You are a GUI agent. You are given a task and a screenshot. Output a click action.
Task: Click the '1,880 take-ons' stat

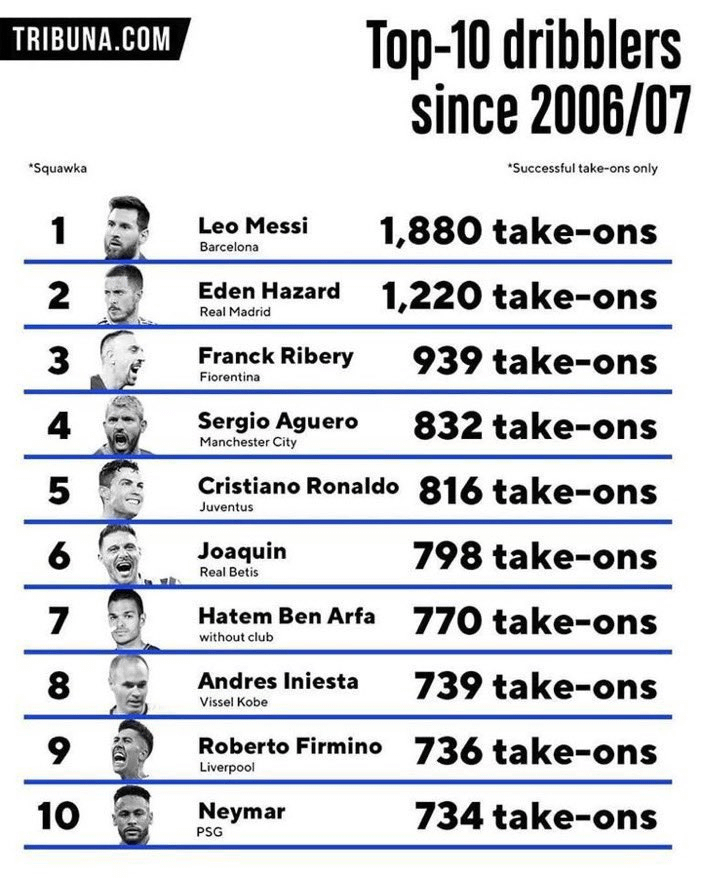click(x=518, y=231)
